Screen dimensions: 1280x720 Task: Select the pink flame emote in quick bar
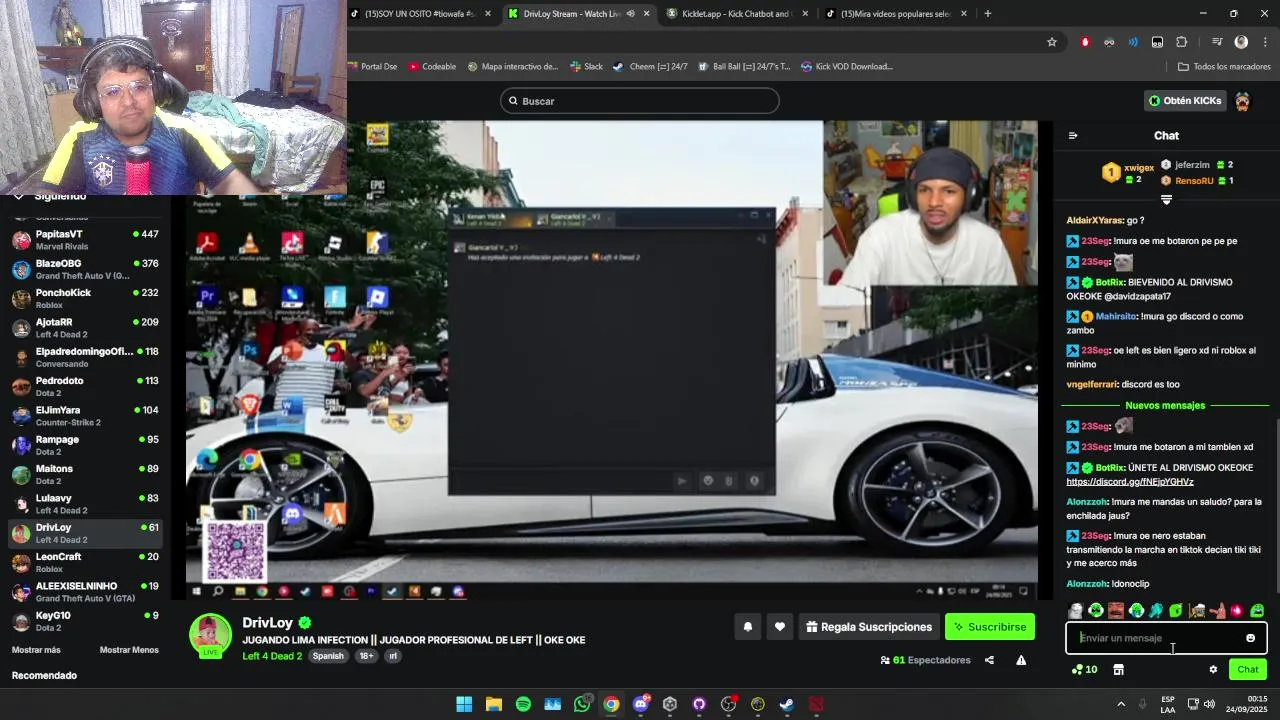1237,610
